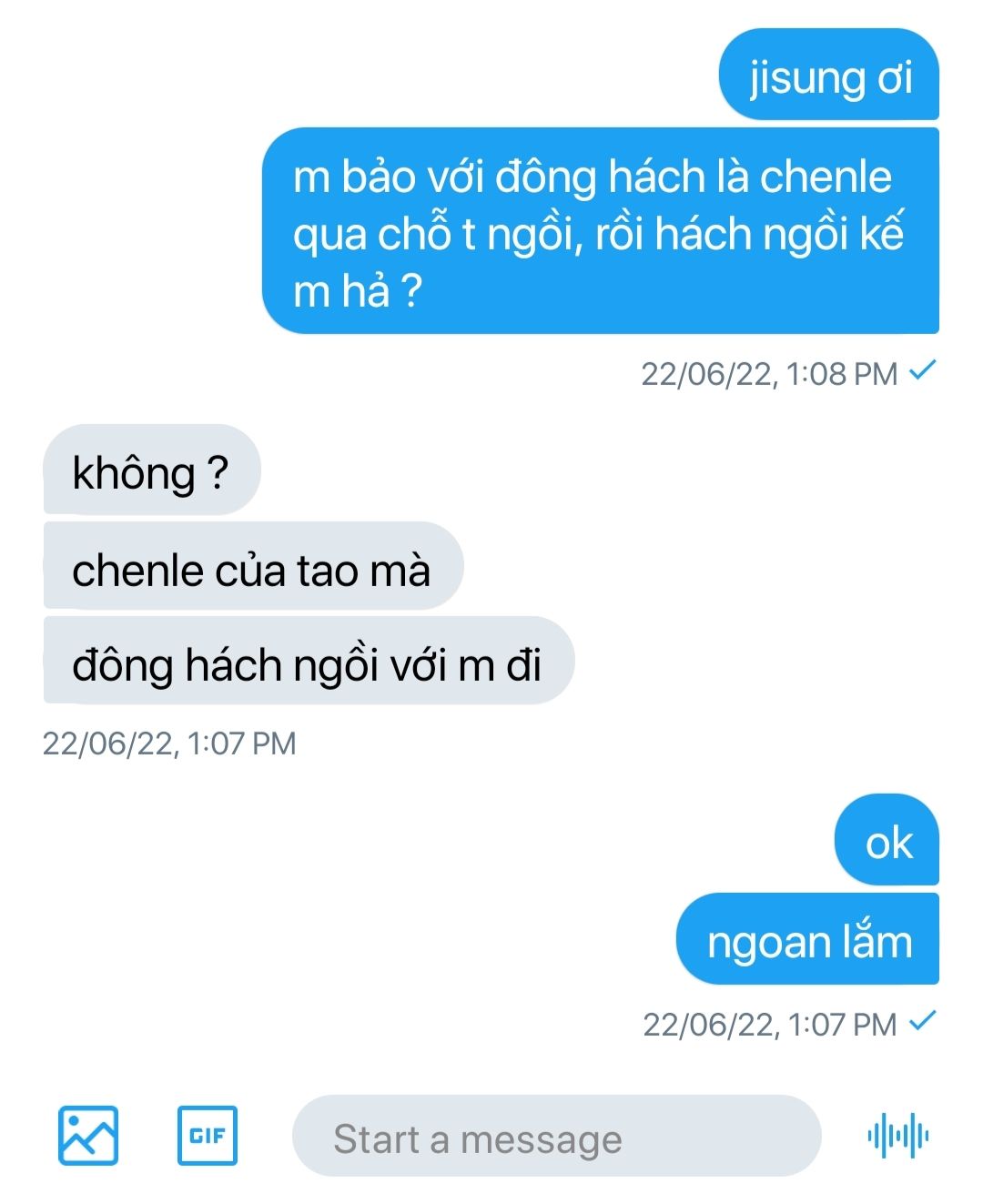Click the received 1:07 PM timestamp
This screenshot has width=983, height=1204.
coord(169,744)
